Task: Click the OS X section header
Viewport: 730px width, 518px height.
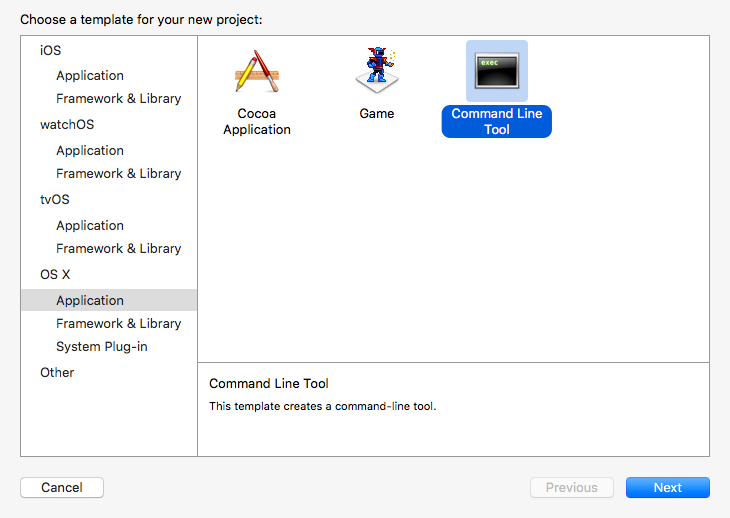Action: [55, 275]
